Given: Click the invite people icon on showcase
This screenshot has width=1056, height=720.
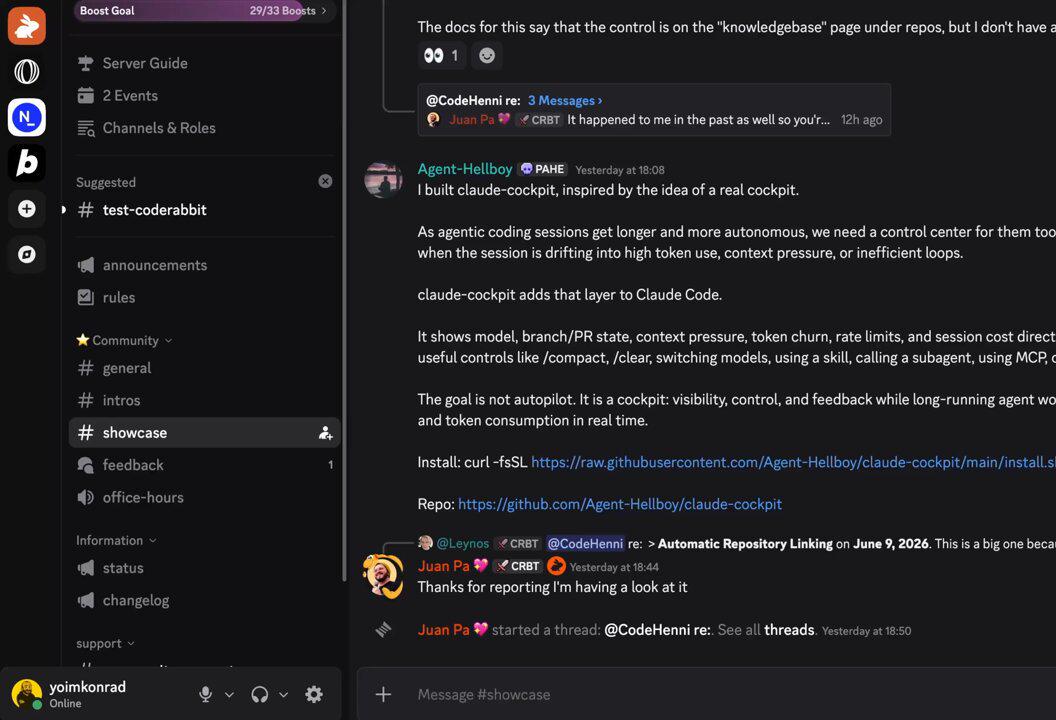Looking at the screenshot, I should pos(325,433).
